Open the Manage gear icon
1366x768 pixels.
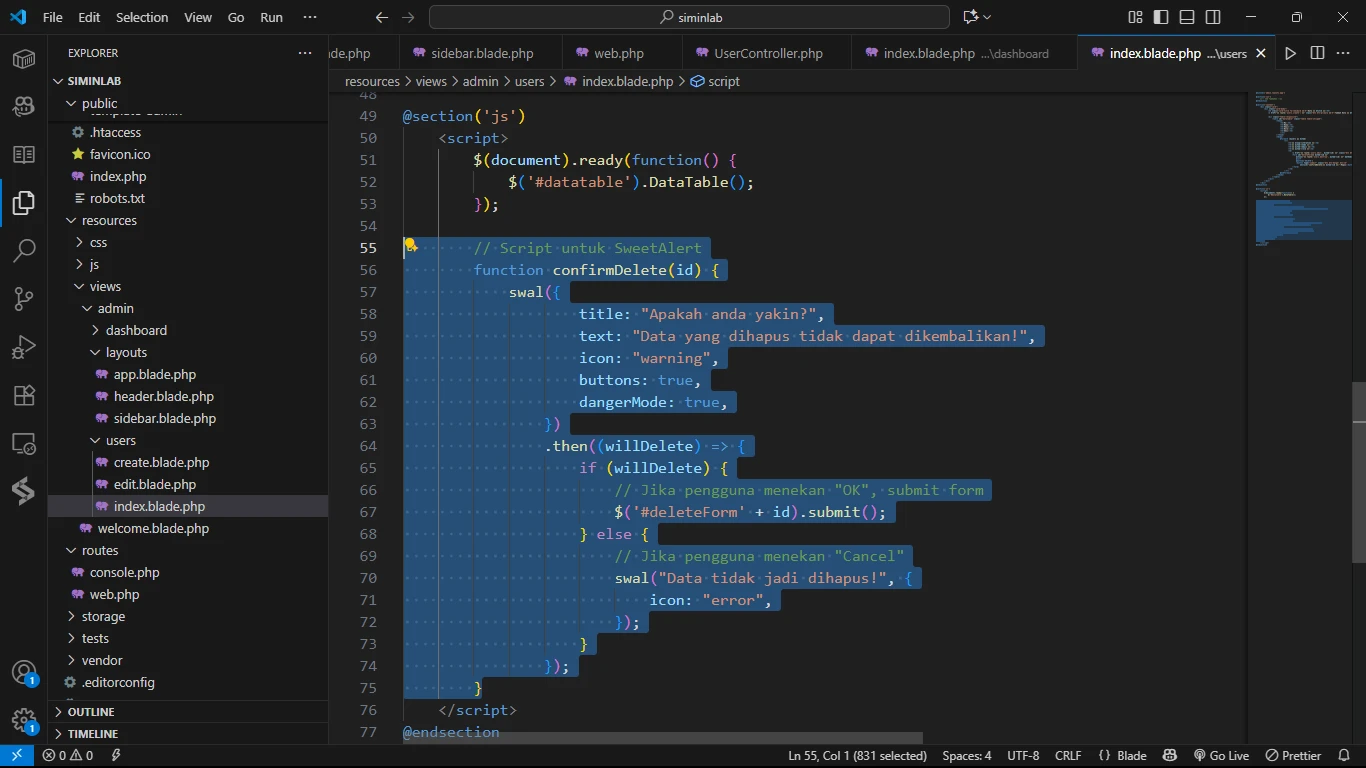[24, 720]
